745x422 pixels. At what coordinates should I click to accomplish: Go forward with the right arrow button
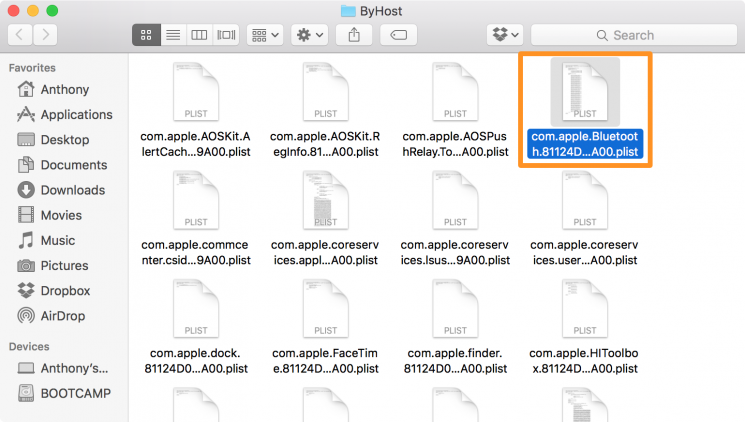point(45,35)
